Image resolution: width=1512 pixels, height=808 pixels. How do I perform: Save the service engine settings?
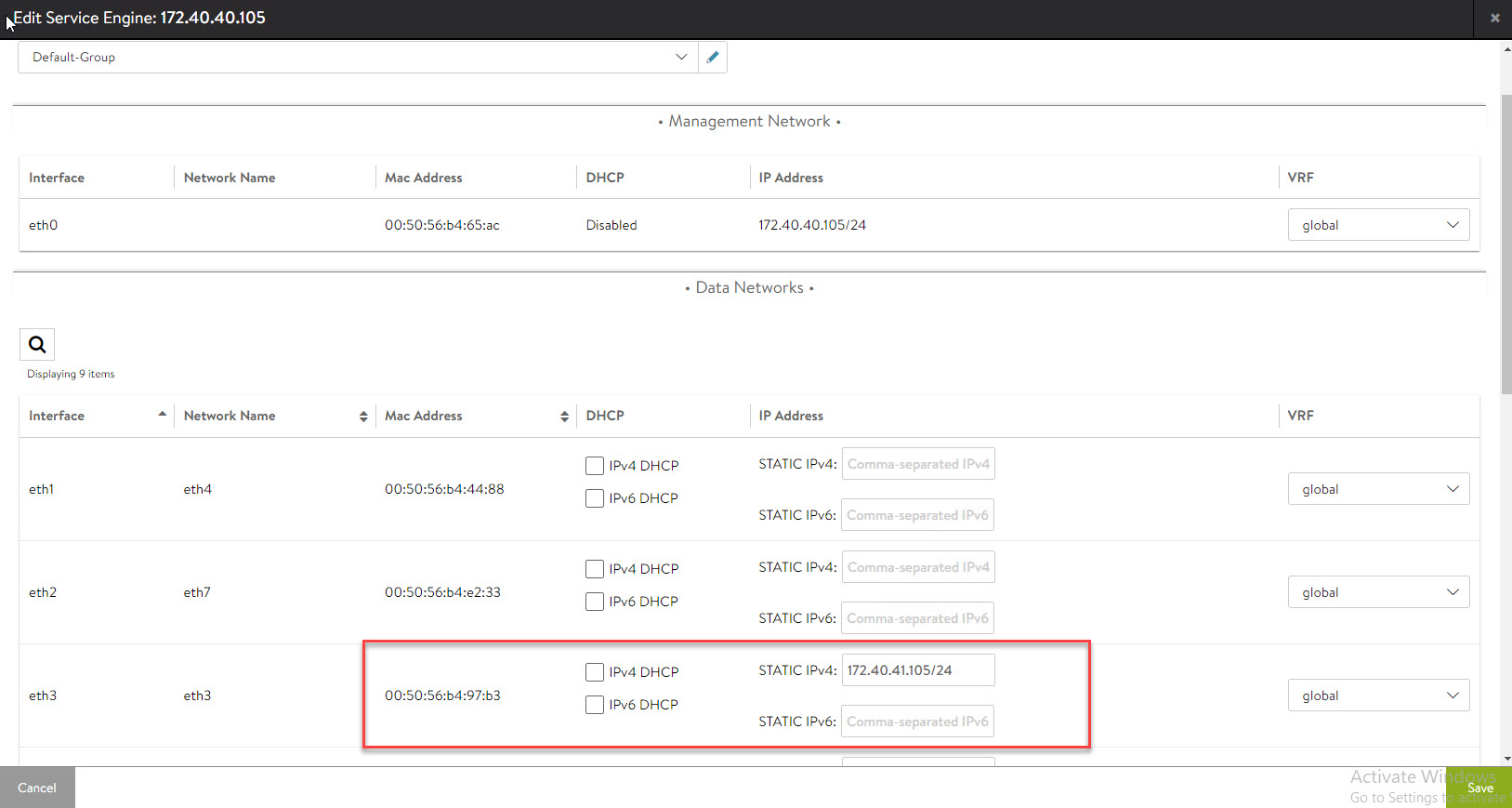coord(1479,788)
